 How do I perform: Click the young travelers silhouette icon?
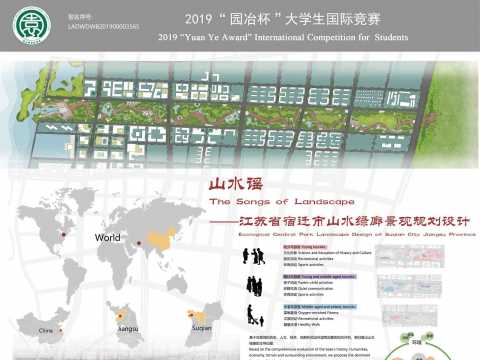click(x=254, y=256)
